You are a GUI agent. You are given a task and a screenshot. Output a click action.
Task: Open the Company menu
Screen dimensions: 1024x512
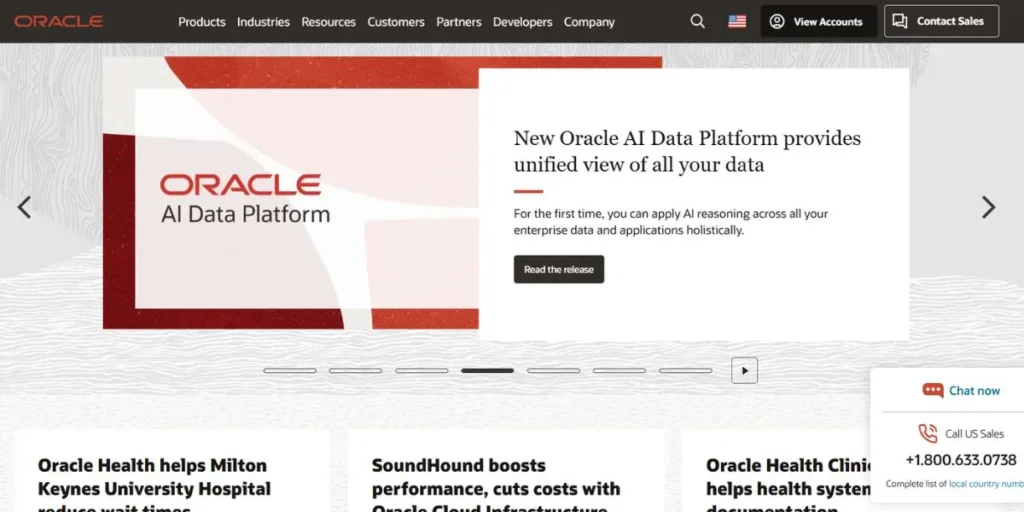pyautogui.click(x=589, y=22)
